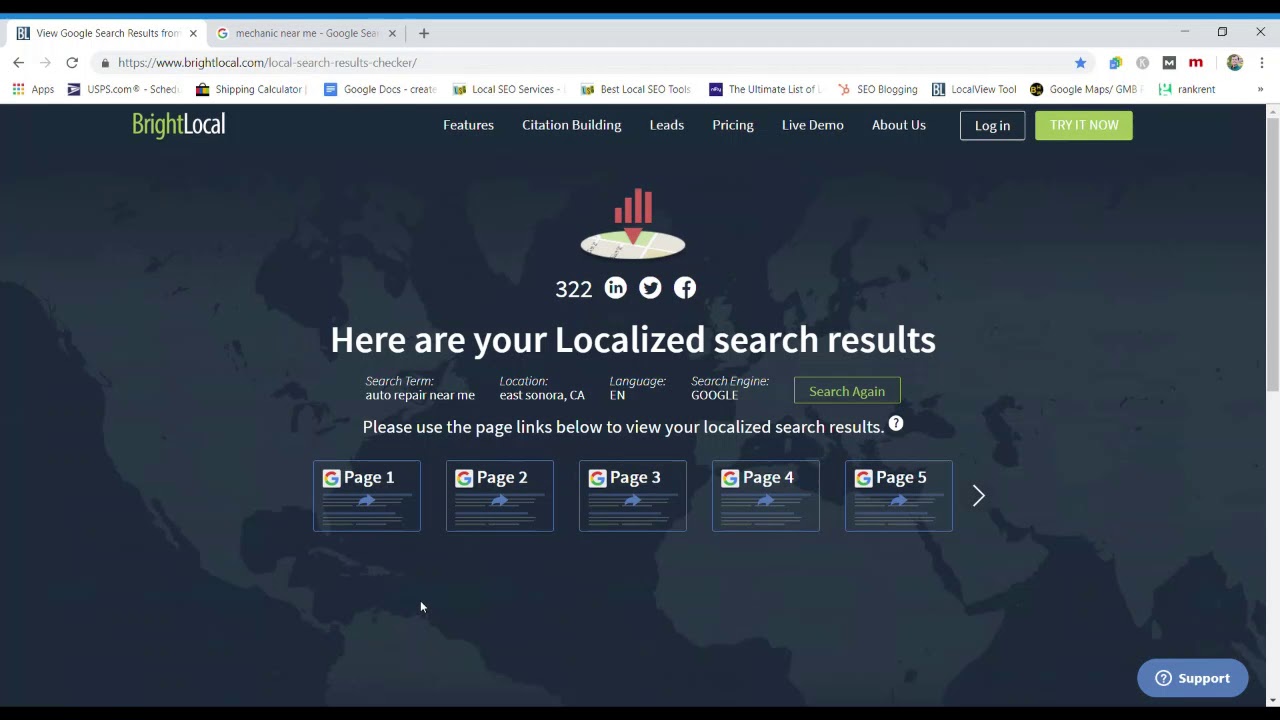Click the Search Again button
Viewport: 1280px width, 720px height.
tap(847, 391)
